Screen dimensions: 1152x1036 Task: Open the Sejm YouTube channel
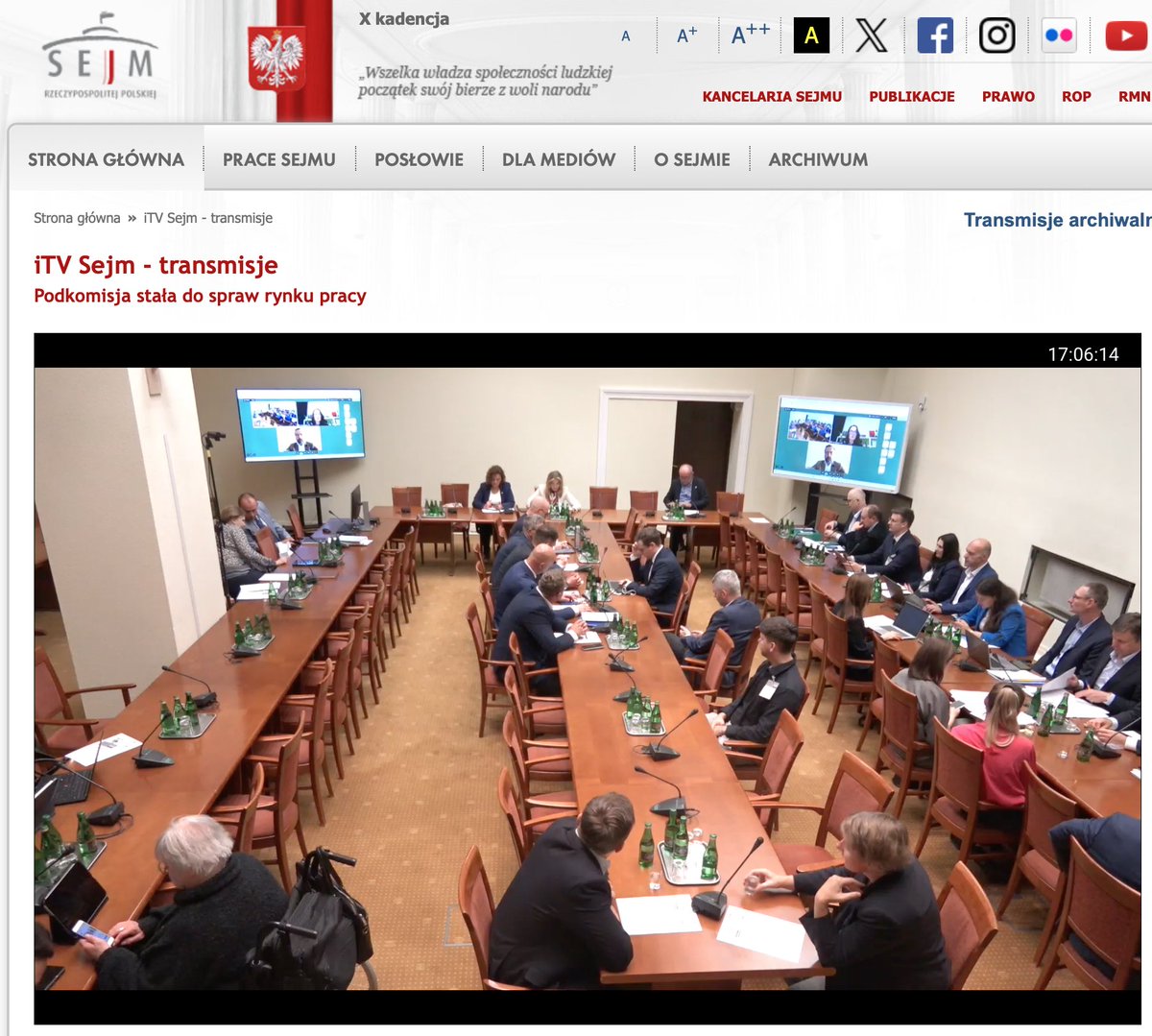pos(1126,36)
